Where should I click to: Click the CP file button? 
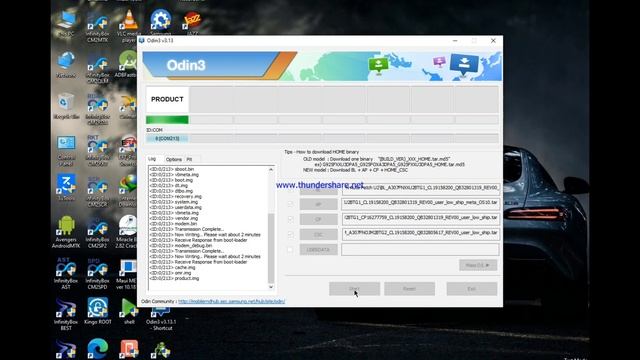(318, 219)
